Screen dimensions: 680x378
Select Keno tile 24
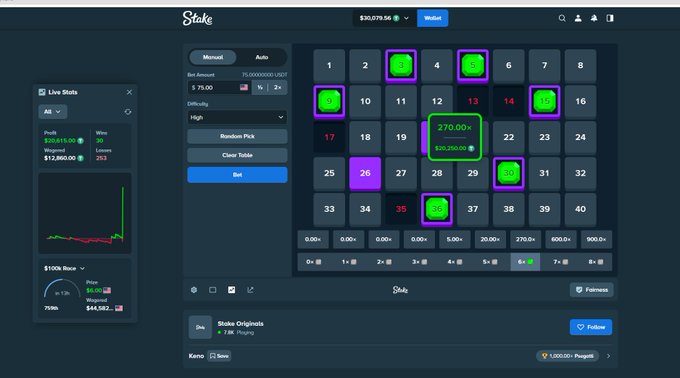pyautogui.click(x=580, y=137)
